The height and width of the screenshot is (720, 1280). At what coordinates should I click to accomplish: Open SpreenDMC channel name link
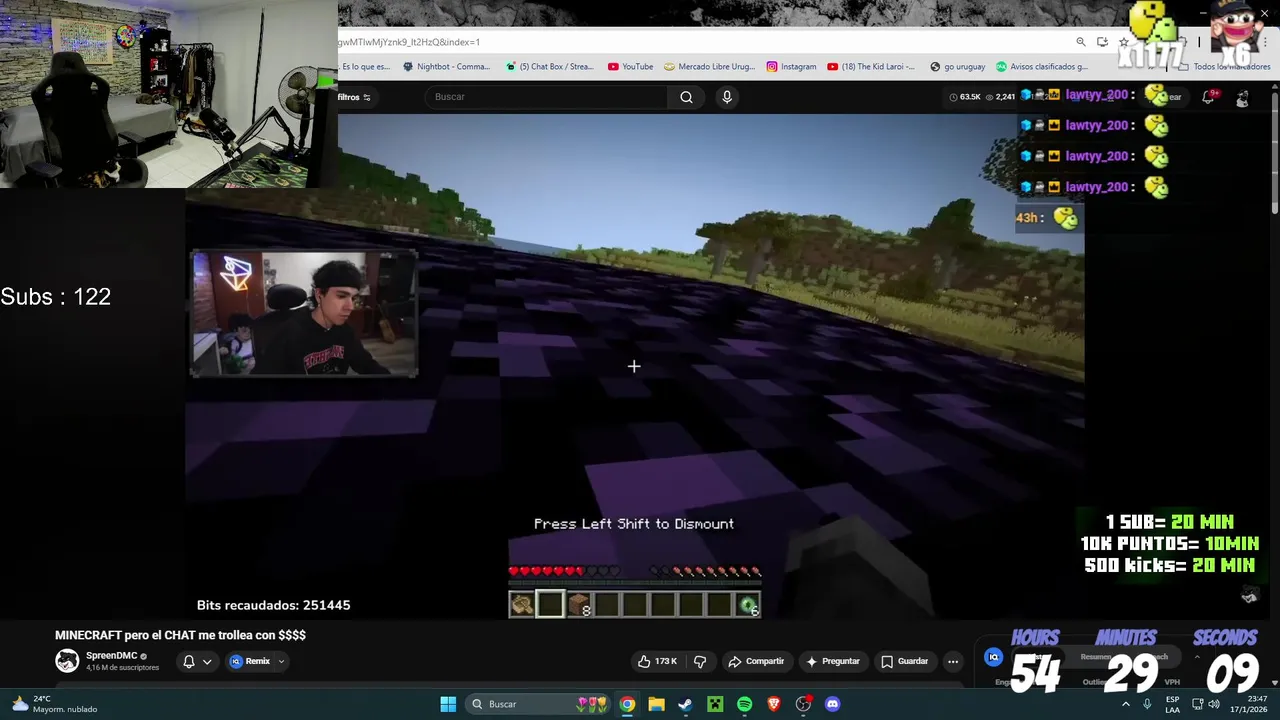click(111, 656)
